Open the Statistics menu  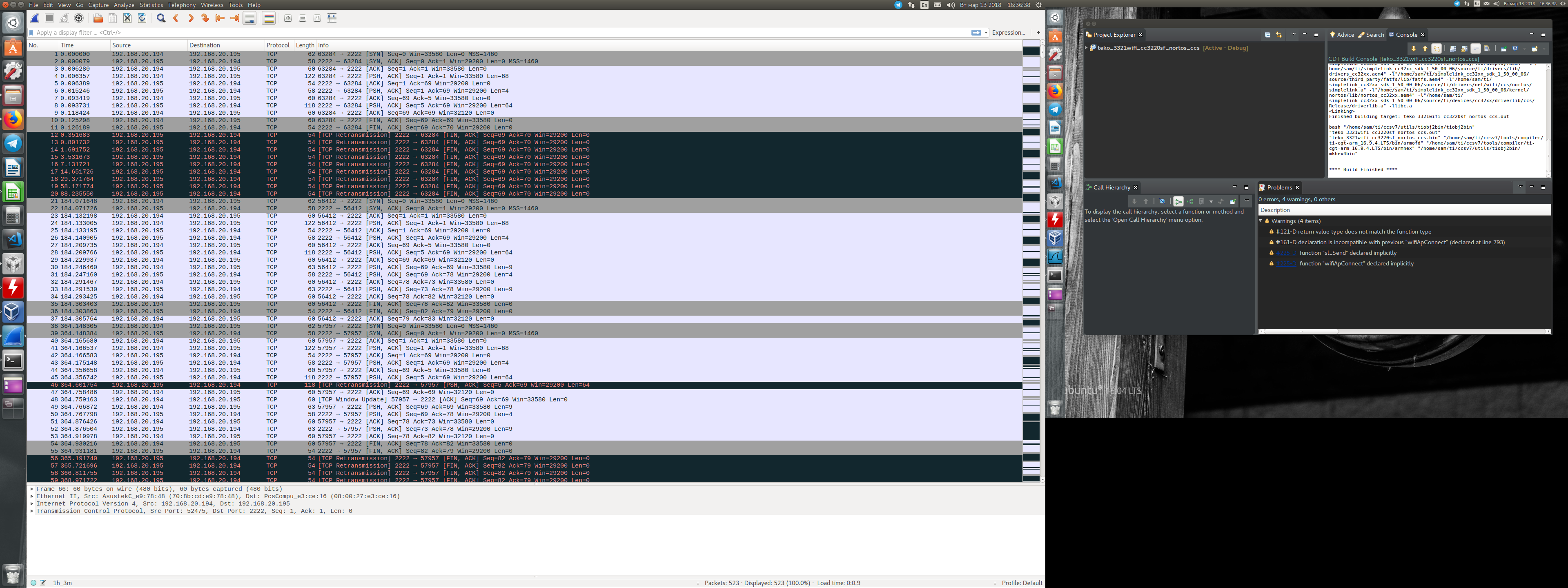(151, 5)
